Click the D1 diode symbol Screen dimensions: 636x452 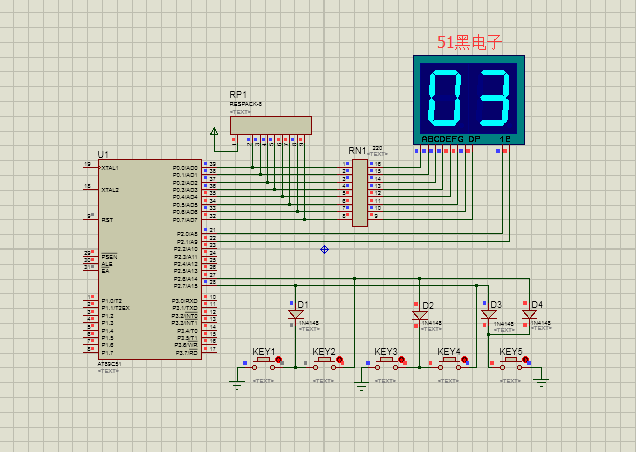click(296, 314)
